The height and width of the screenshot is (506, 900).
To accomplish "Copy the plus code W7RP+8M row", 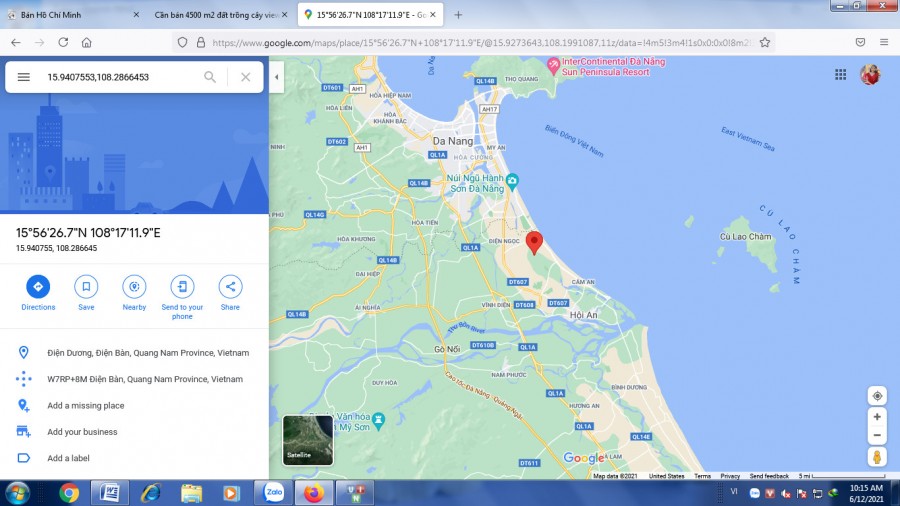I will (x=134, y=379).
